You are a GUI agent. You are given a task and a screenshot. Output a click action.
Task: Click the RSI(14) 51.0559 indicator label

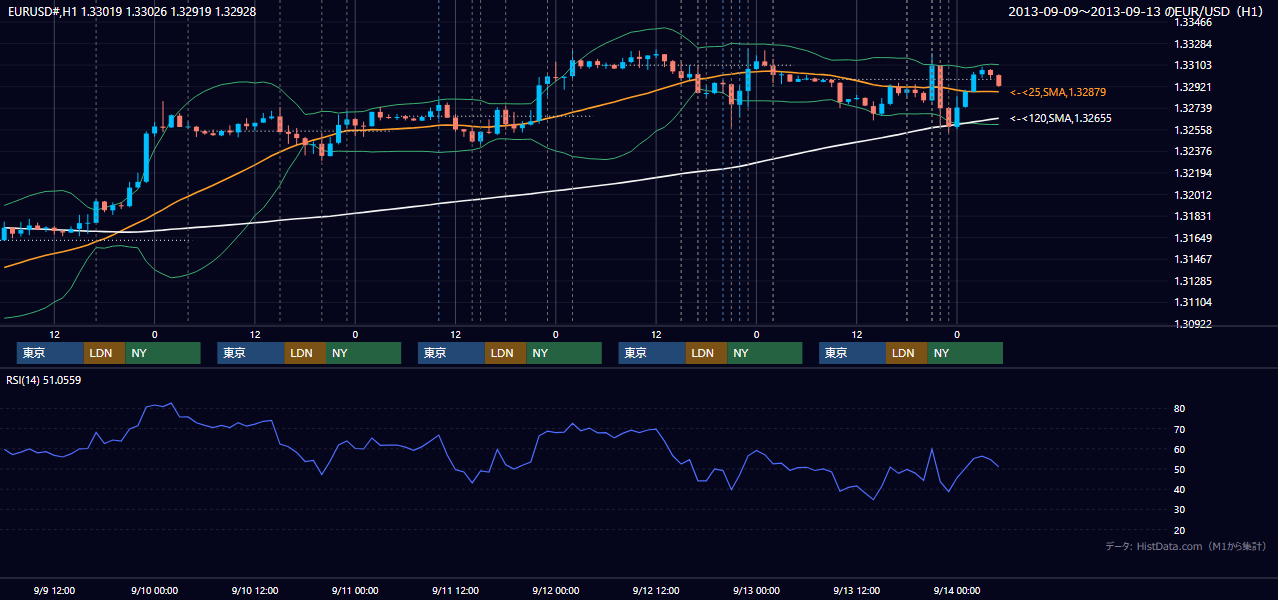coord(43,380)
